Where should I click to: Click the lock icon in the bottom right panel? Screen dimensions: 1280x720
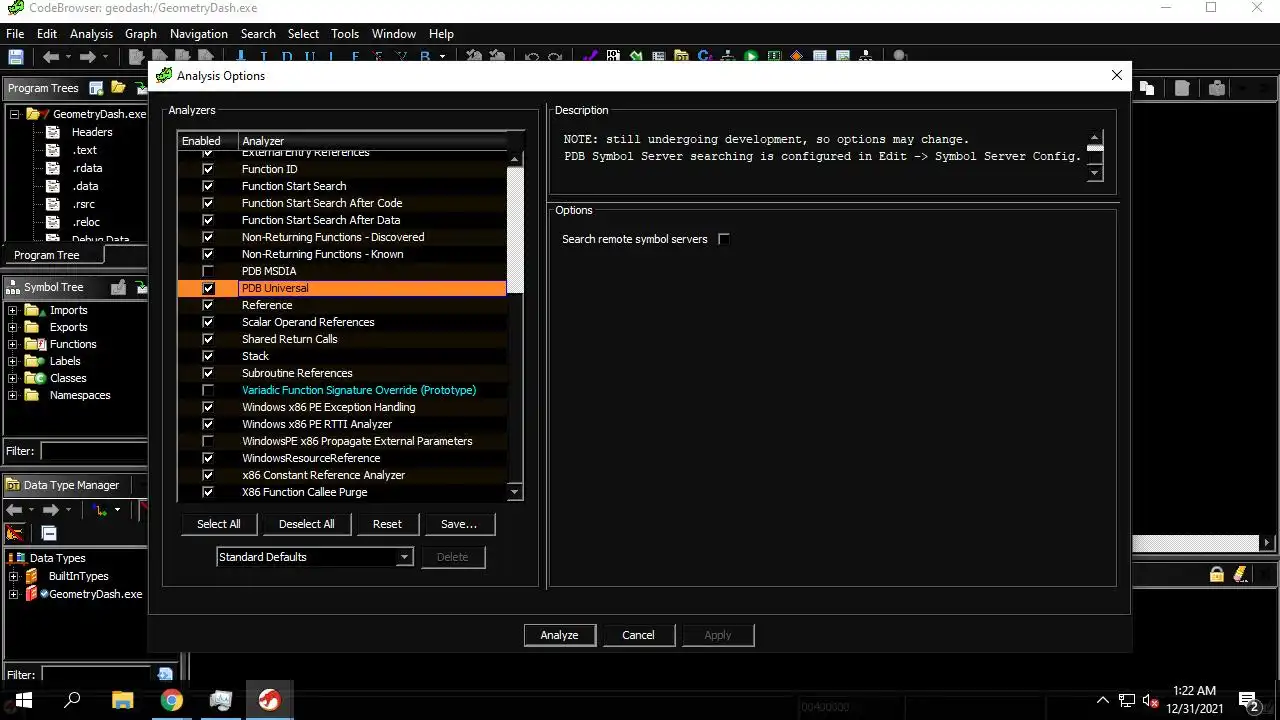[1216, 574]
